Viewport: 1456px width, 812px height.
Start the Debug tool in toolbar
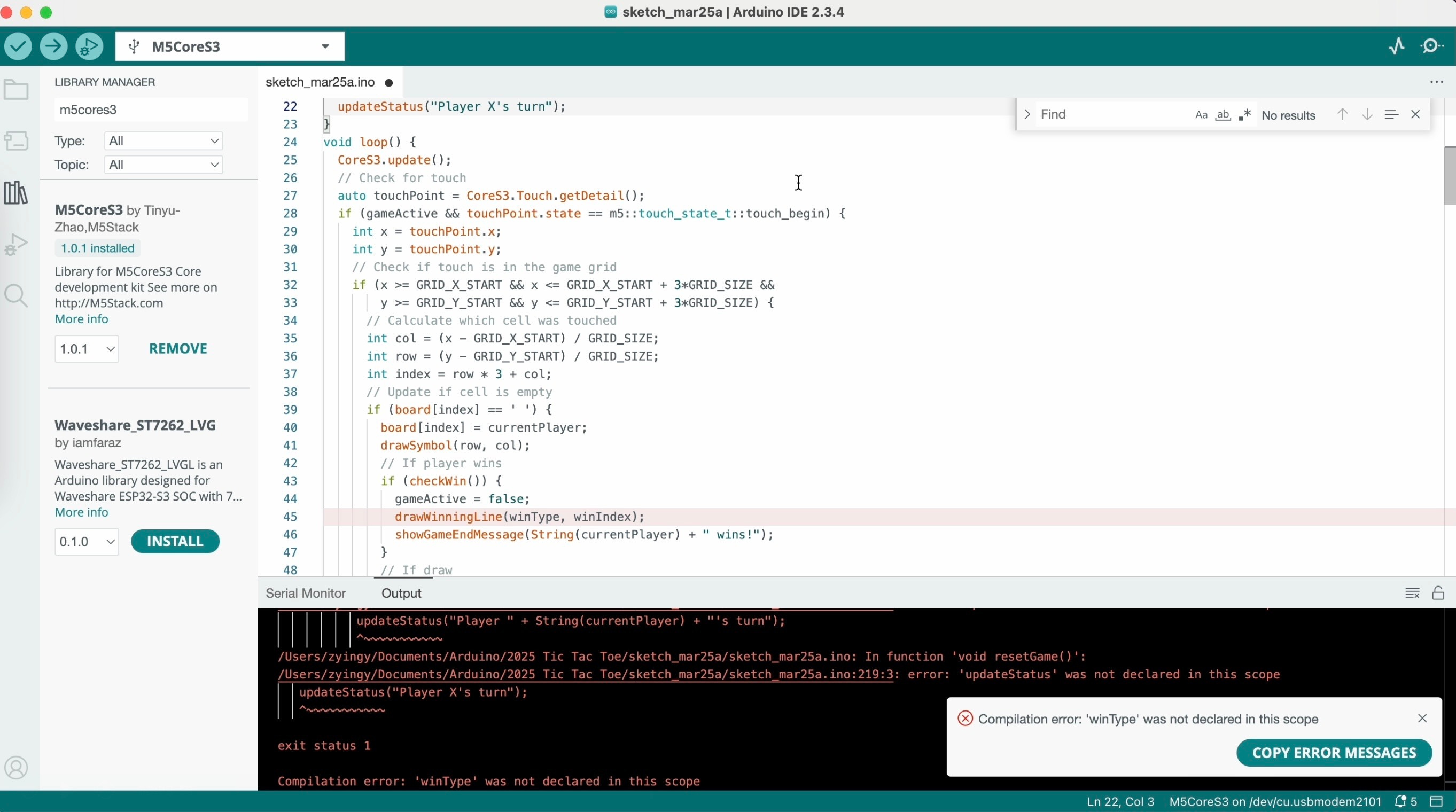click(89, 46)
